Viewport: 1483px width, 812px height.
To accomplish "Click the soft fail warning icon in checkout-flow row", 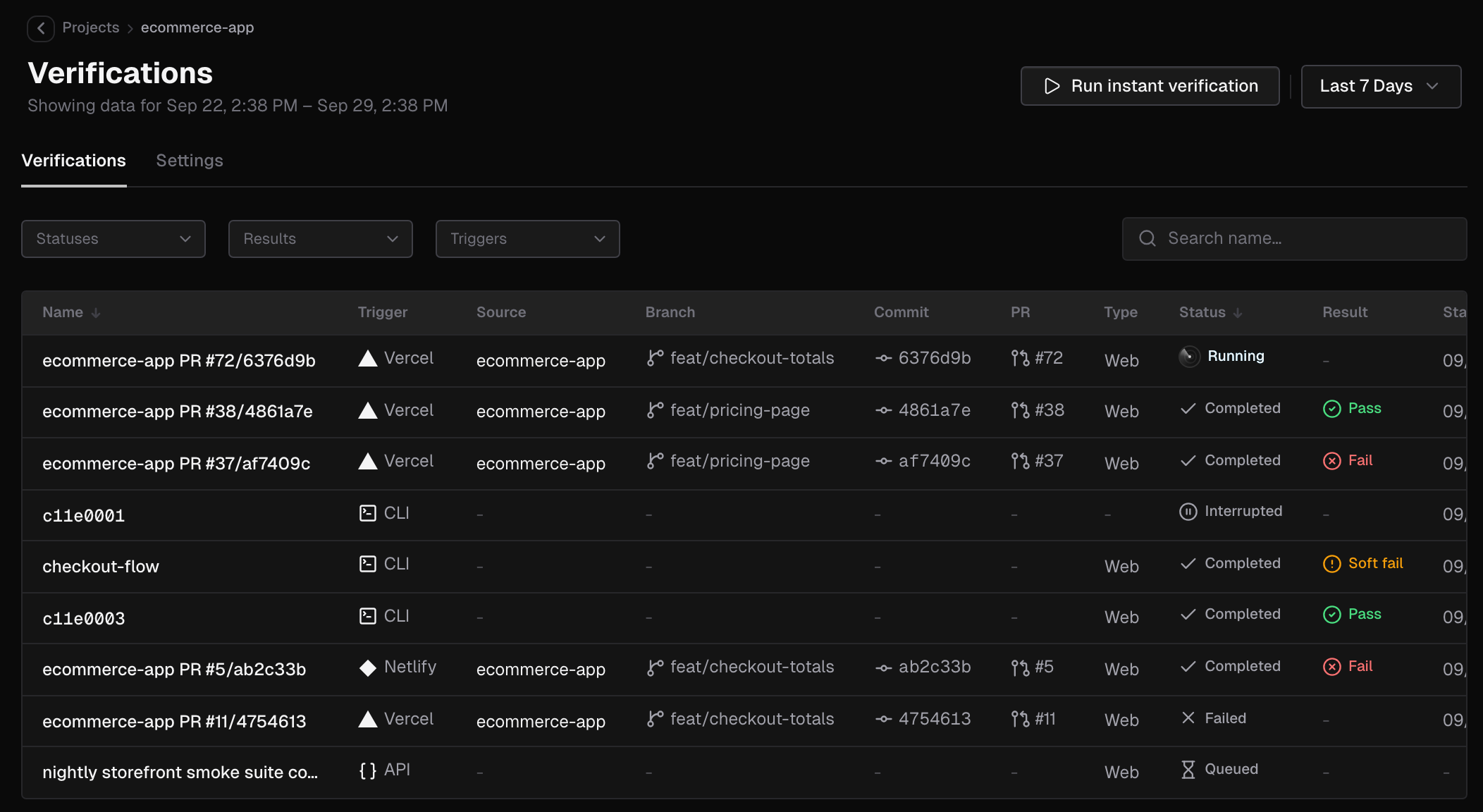I will pyautogui.click(x=1331, y=564).
